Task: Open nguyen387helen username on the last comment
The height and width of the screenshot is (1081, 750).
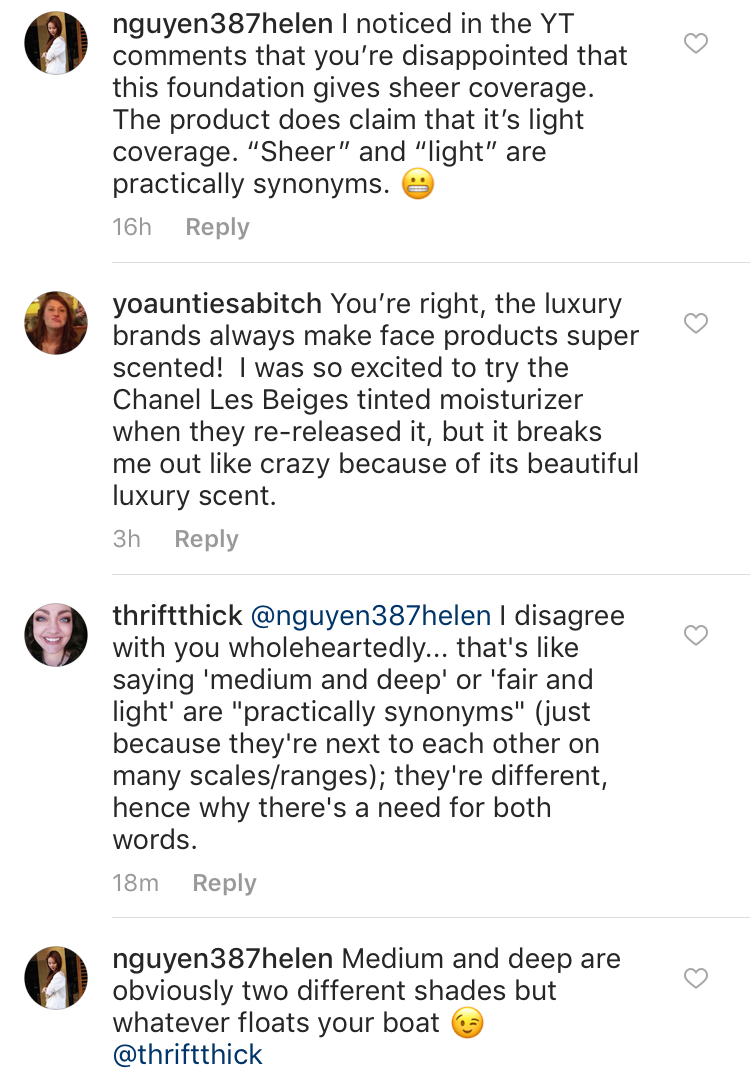Action: pyautogui.click(x=222, y=959)
